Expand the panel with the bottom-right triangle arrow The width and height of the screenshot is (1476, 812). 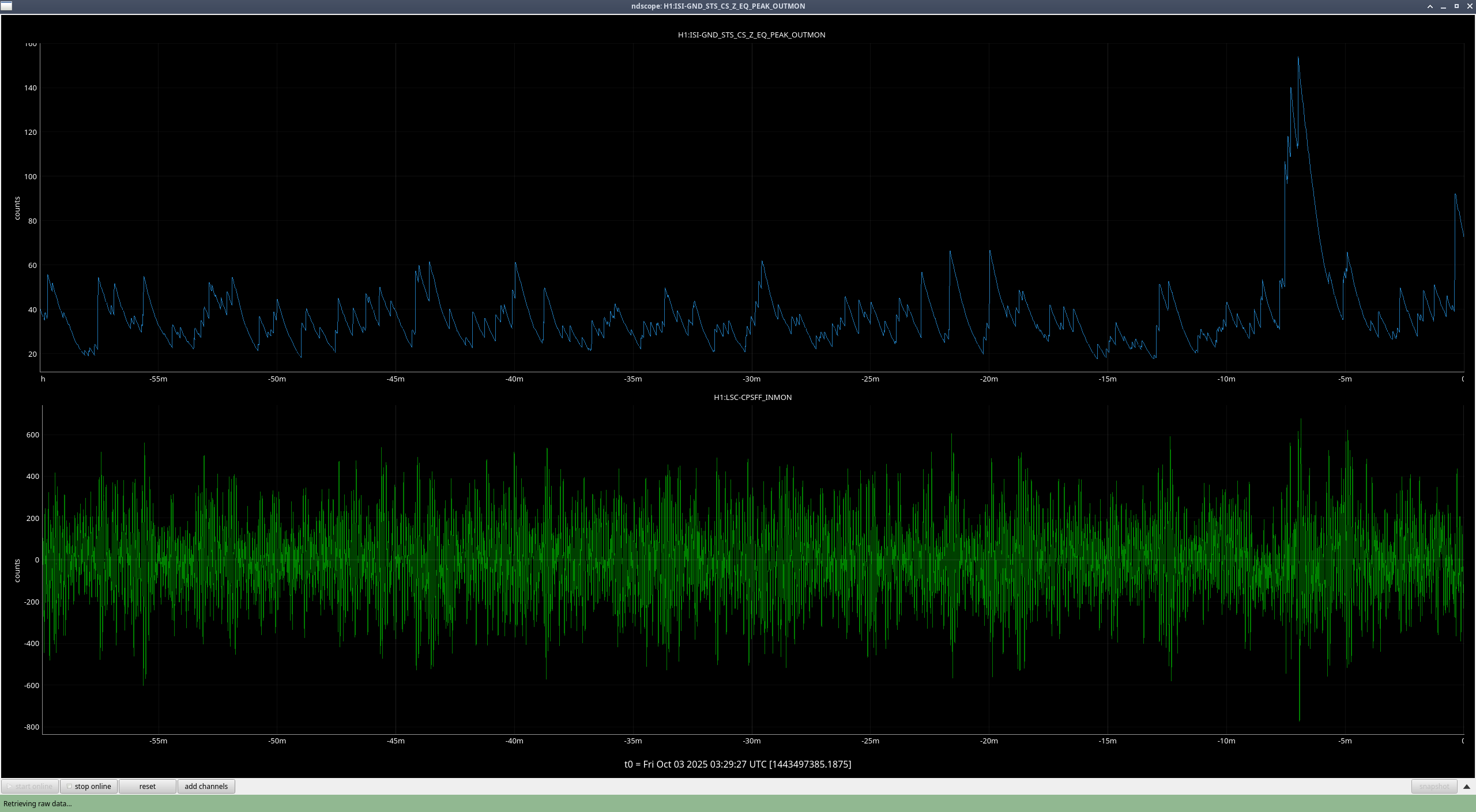point(1467,786)
